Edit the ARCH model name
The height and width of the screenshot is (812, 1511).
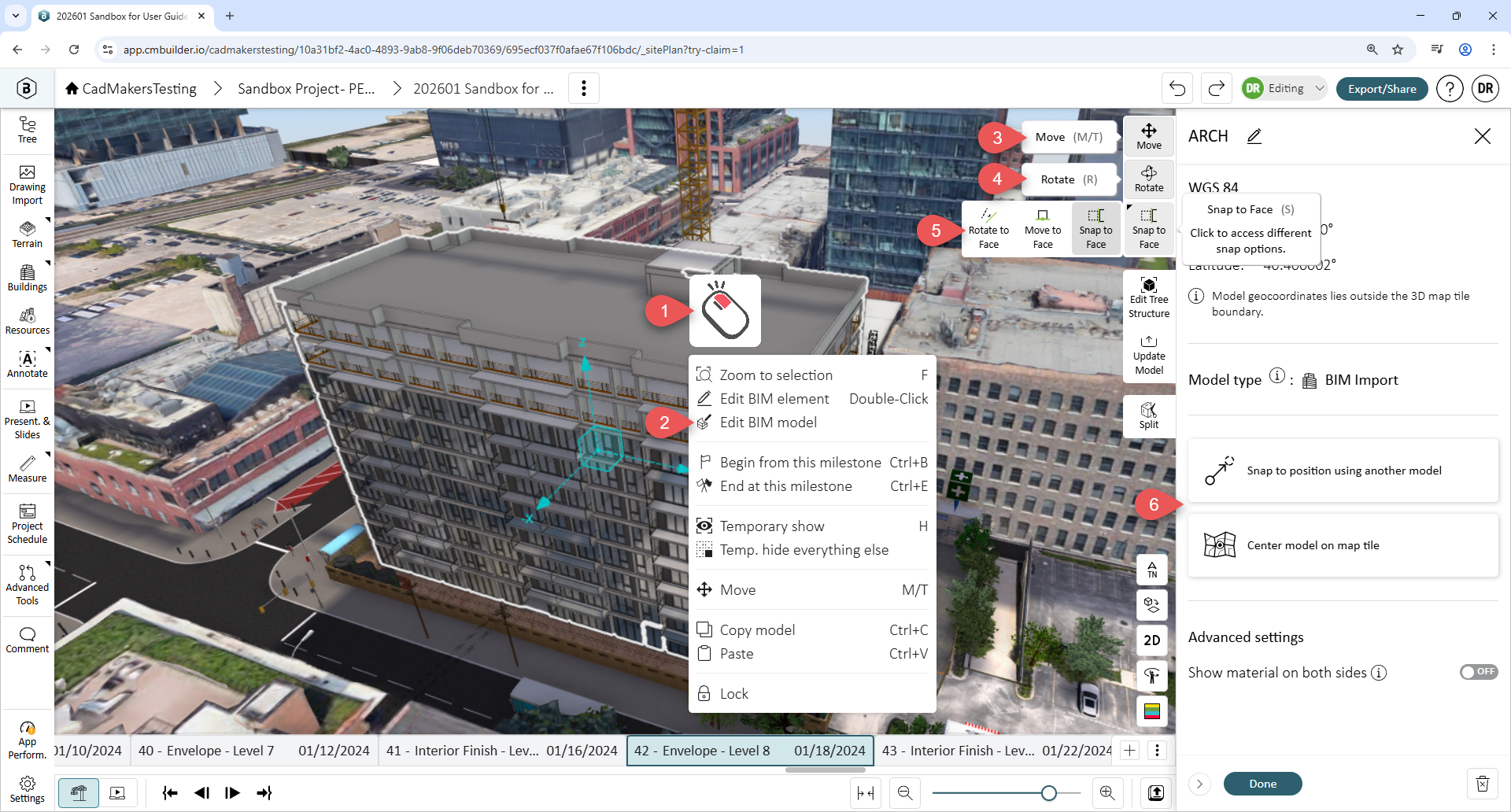point(1254,136)
